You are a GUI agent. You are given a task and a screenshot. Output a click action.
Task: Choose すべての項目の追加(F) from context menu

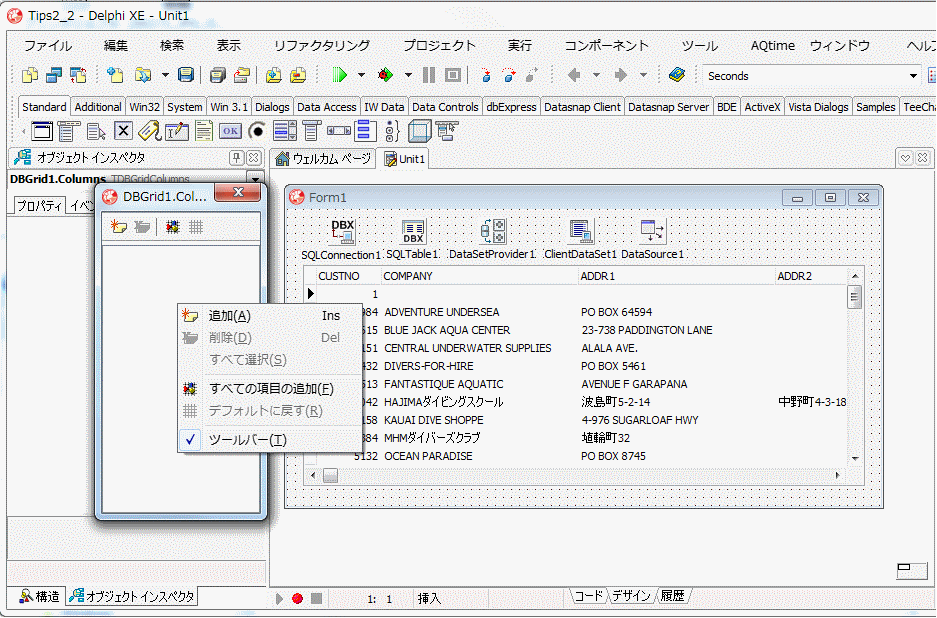[271, 388]
